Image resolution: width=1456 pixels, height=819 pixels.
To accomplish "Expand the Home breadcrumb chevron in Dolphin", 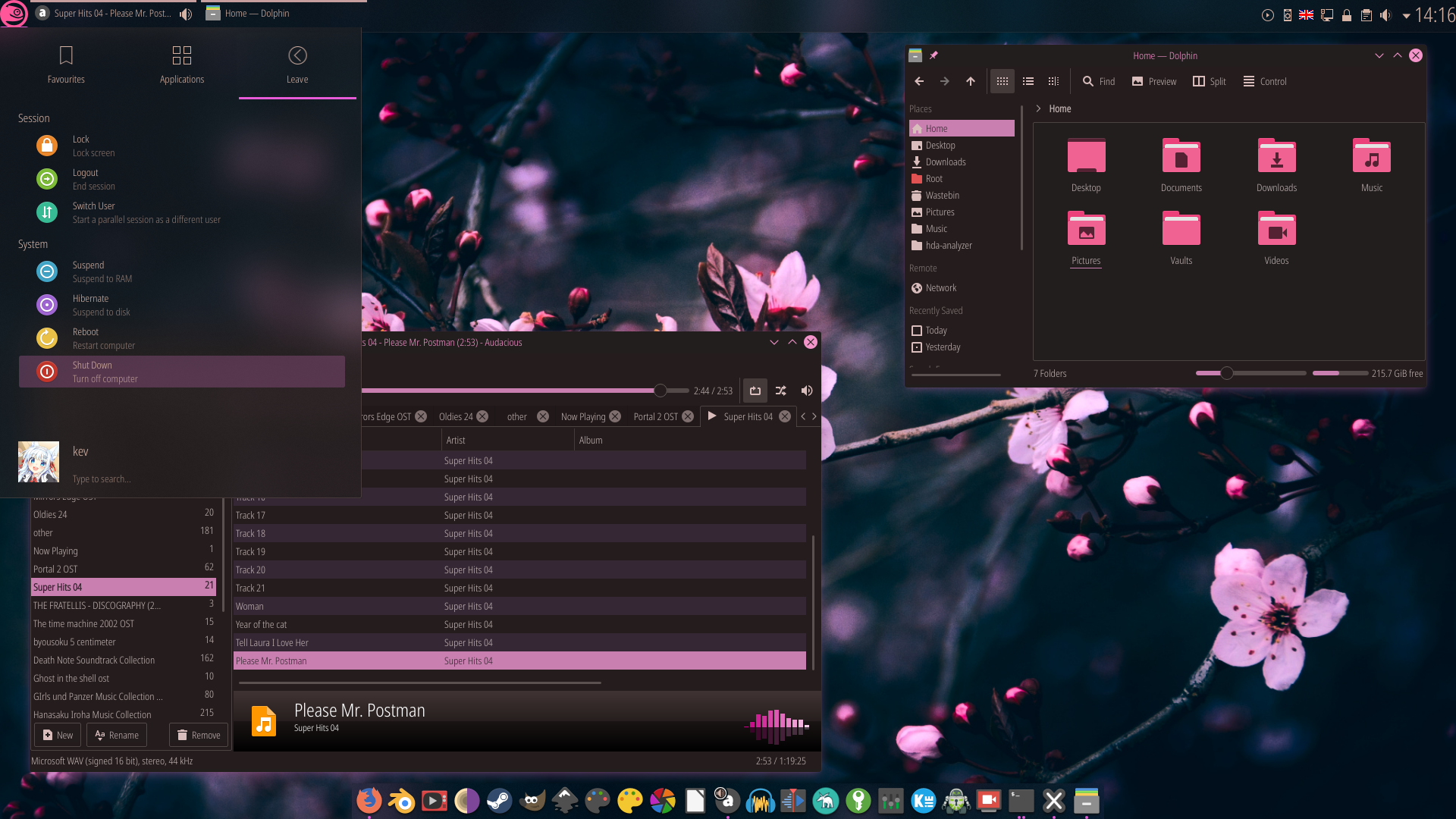I will click(x=1038, y=108).
